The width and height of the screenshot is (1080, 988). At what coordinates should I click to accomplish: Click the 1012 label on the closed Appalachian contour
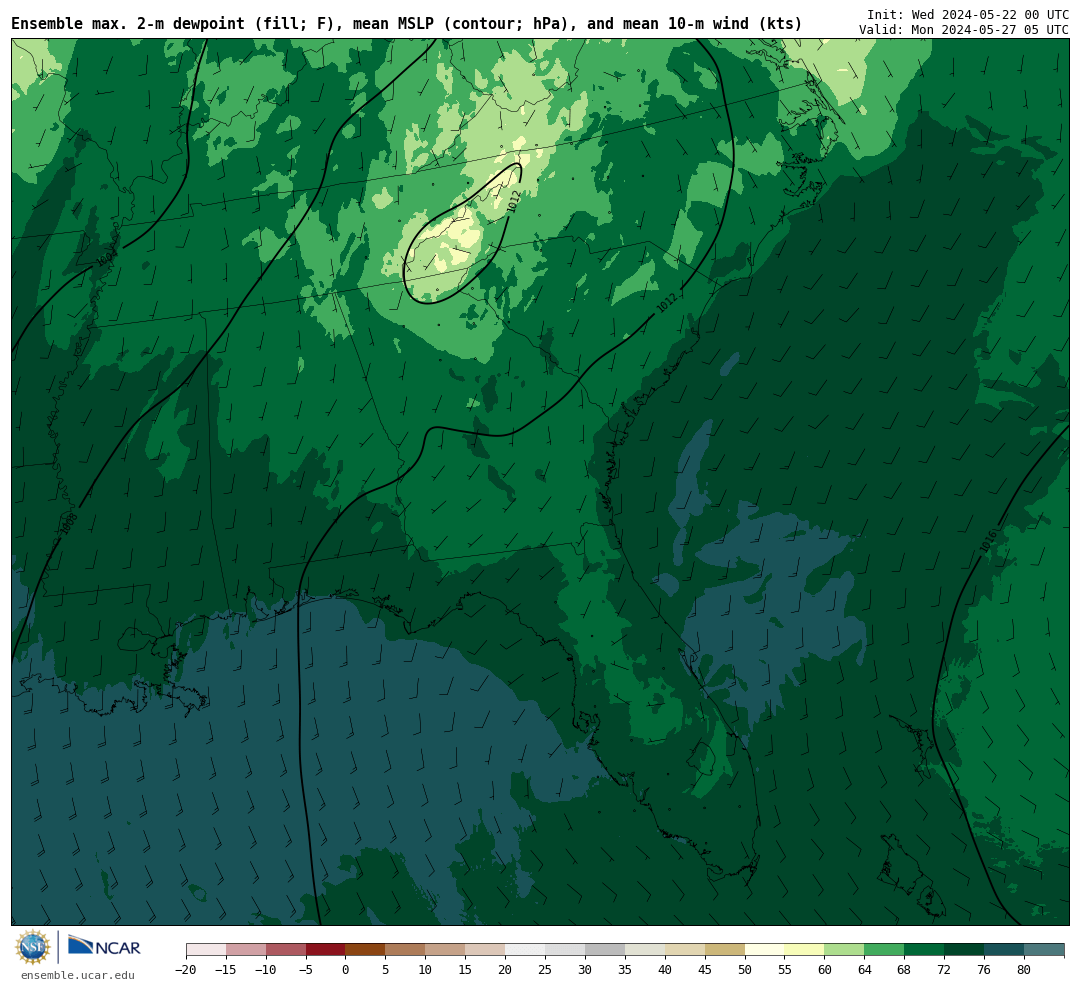click(x=512, y=201)
